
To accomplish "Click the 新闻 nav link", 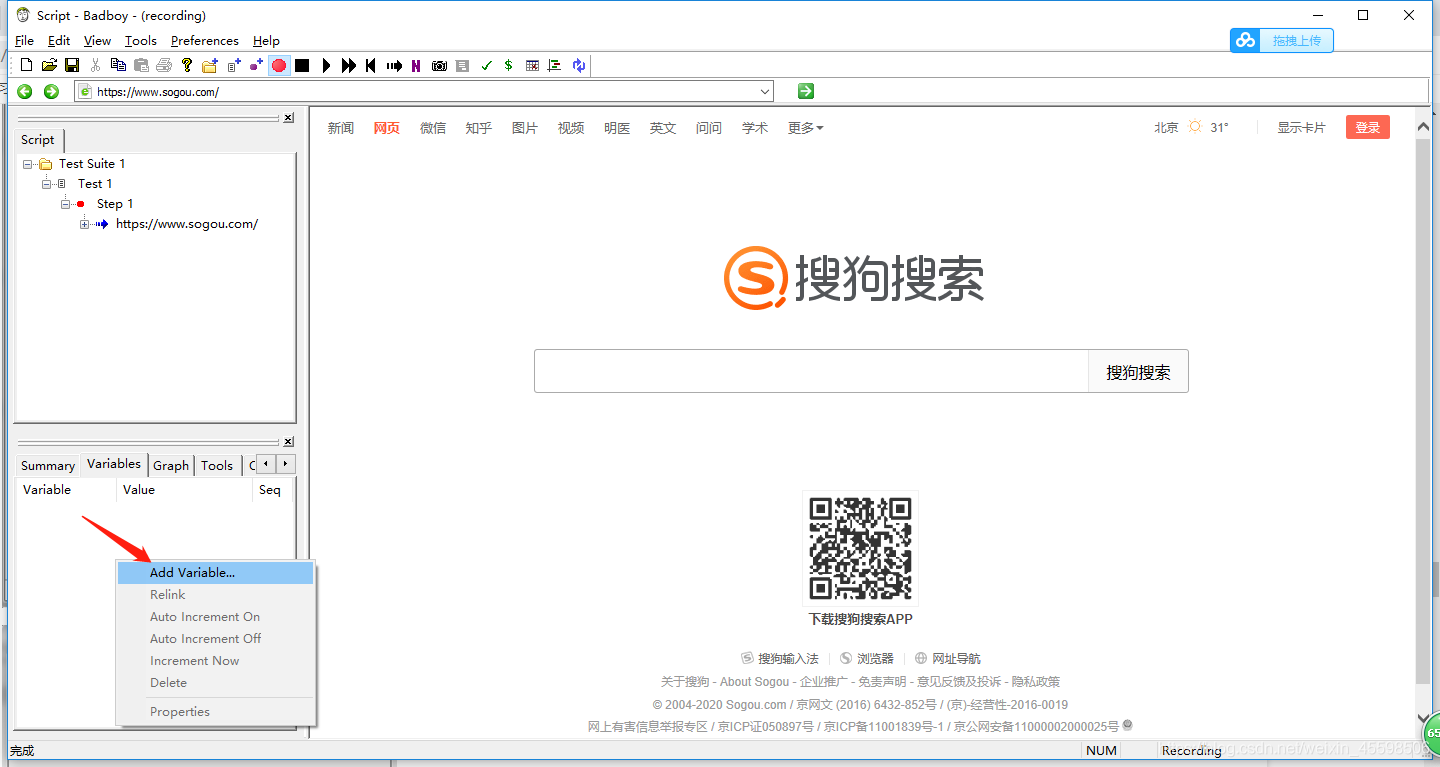I will [341, 128].
